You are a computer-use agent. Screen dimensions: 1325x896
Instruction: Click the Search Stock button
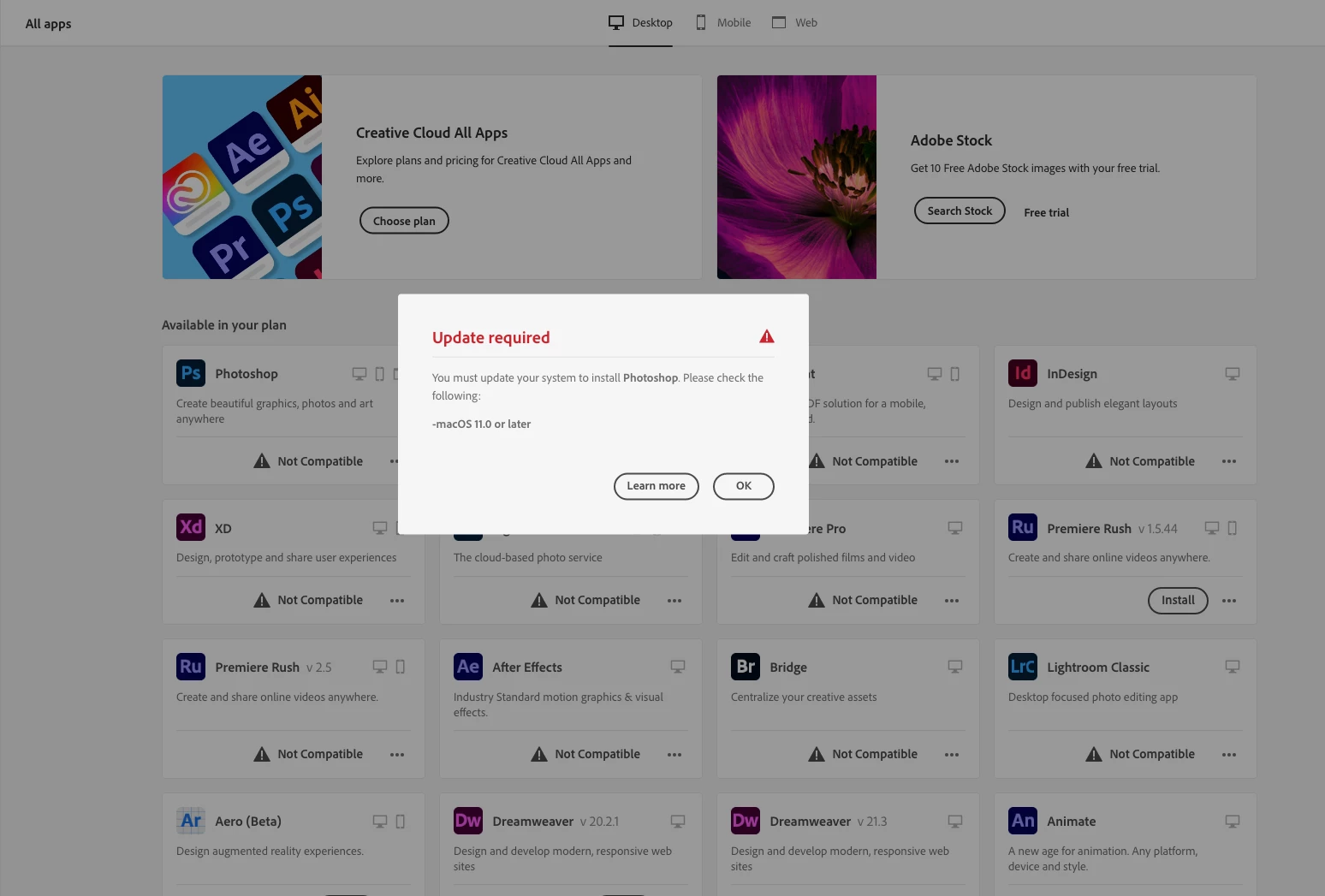click(960, 211)
